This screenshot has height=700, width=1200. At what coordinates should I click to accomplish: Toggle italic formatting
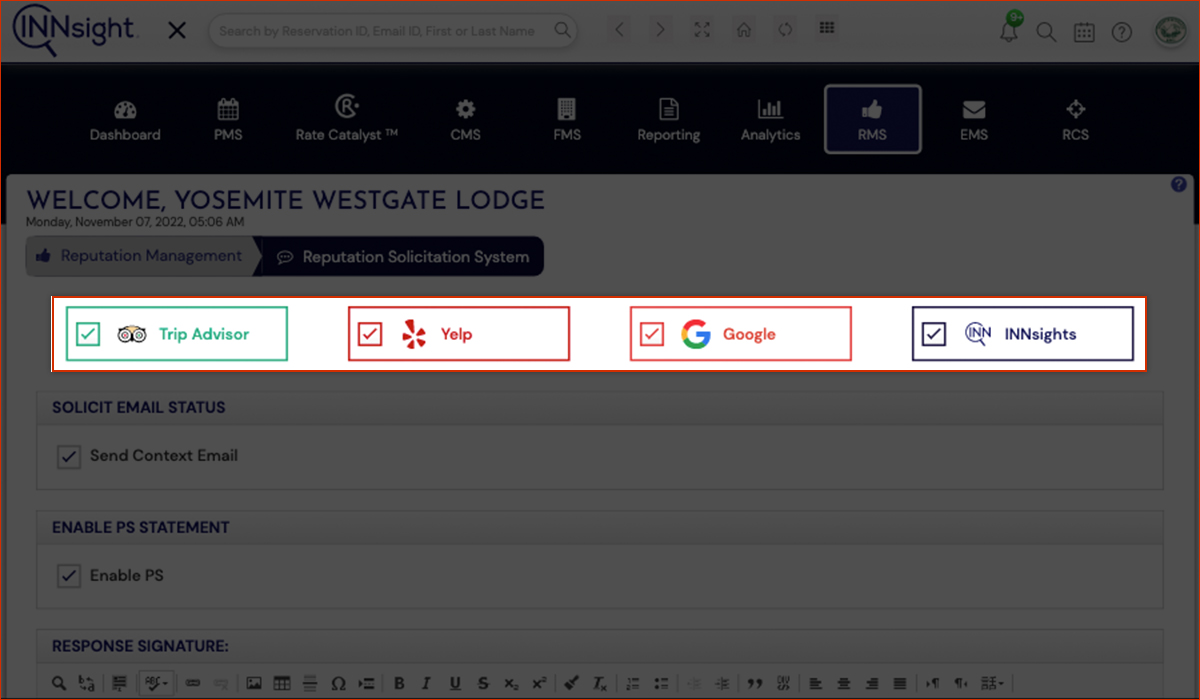click(427, 684)
